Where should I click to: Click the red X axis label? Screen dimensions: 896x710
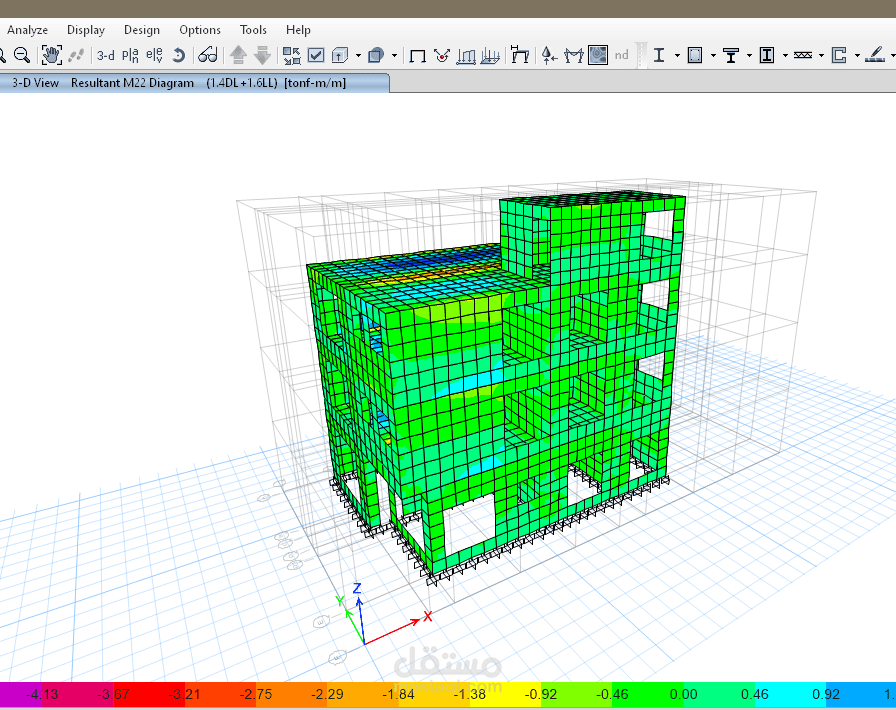(427, 616)
